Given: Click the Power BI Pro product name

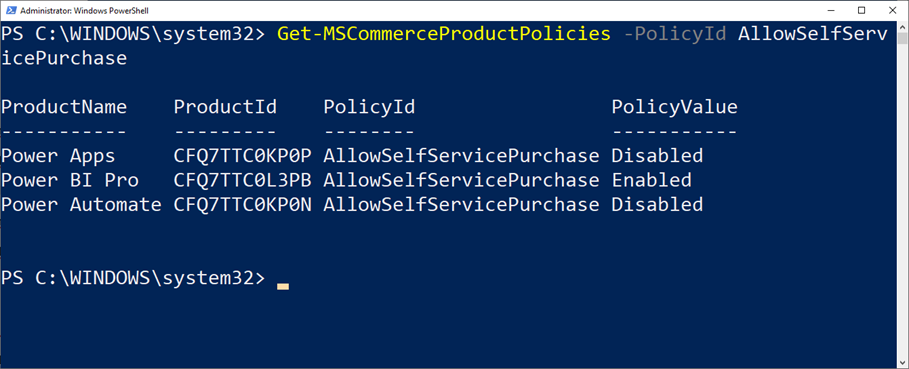Looking at the screenshot, I should click(70, 180).
